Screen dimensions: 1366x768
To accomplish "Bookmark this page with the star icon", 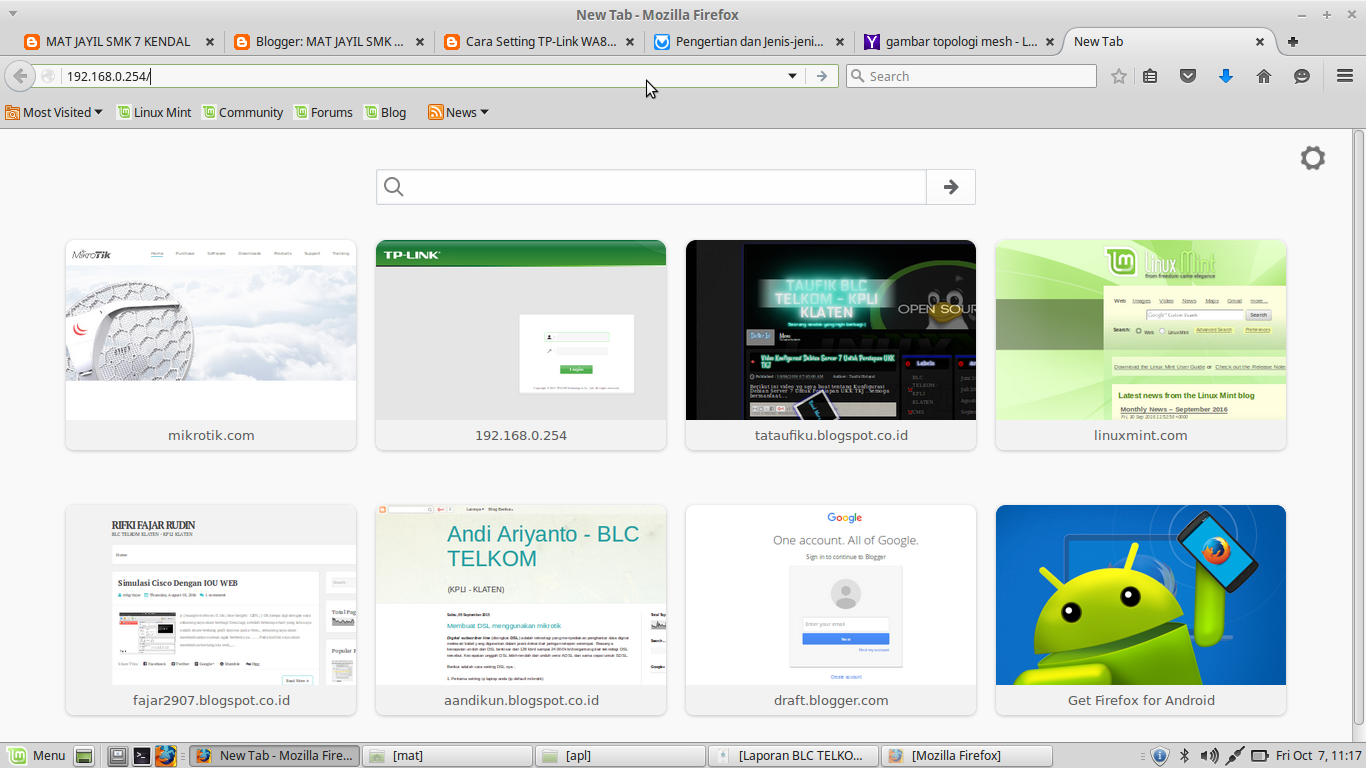I will tap(1119, 76).
